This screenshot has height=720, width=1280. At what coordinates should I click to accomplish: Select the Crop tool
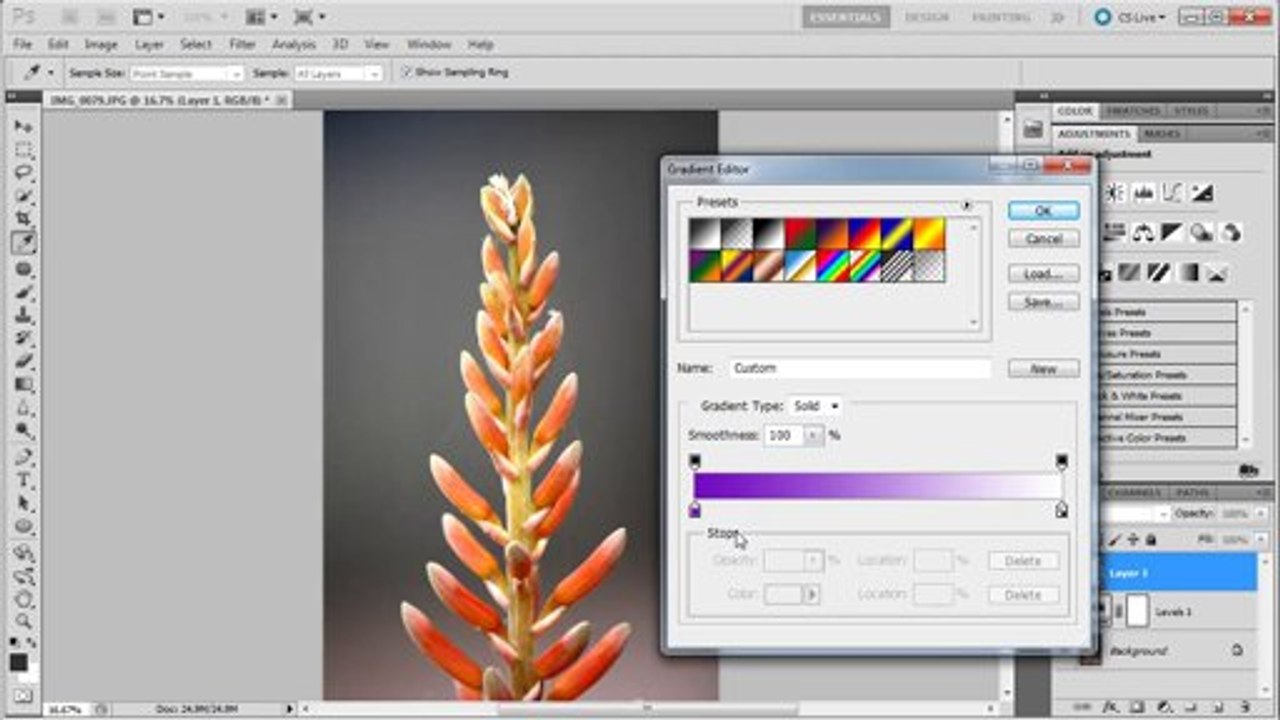(x=23, y=219)
